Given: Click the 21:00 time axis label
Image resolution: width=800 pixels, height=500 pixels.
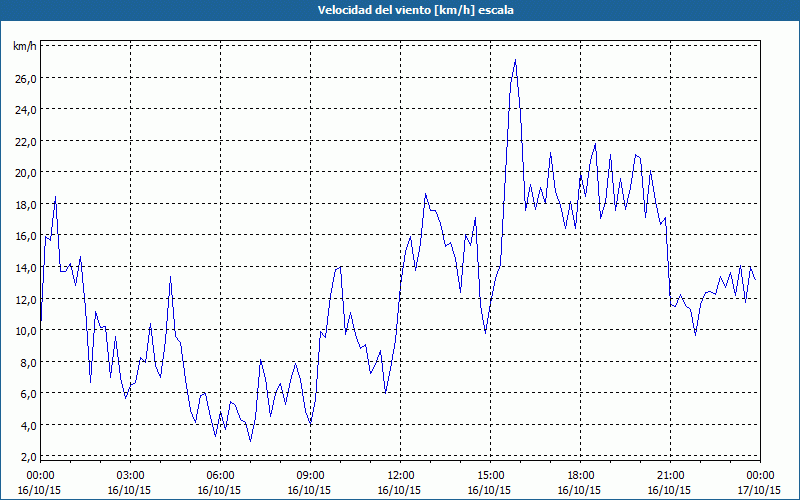Looking at the screenshot, I should pos(670,476).
